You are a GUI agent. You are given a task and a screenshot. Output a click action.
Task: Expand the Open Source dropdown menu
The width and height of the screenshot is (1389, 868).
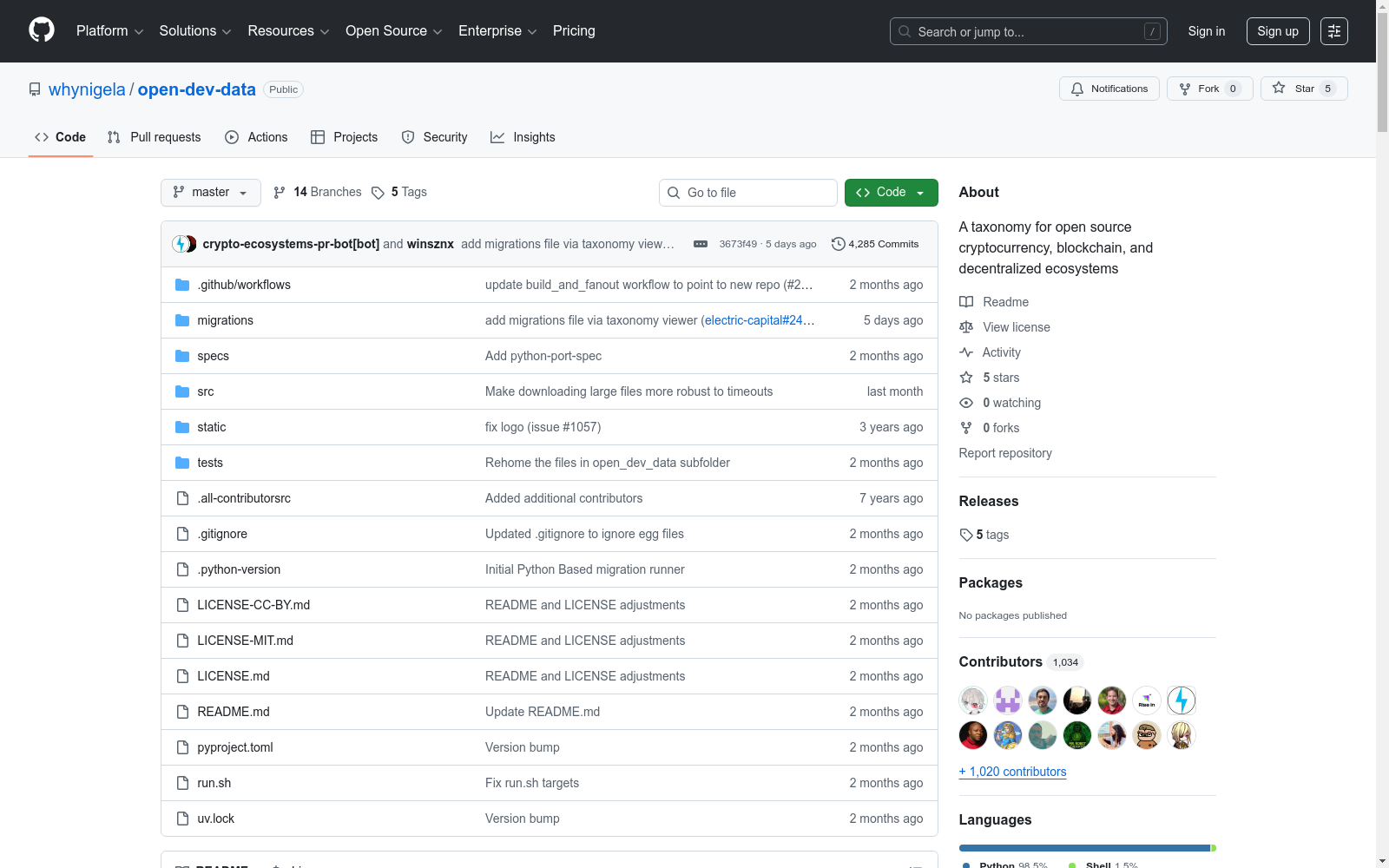[x=394, y=31]
